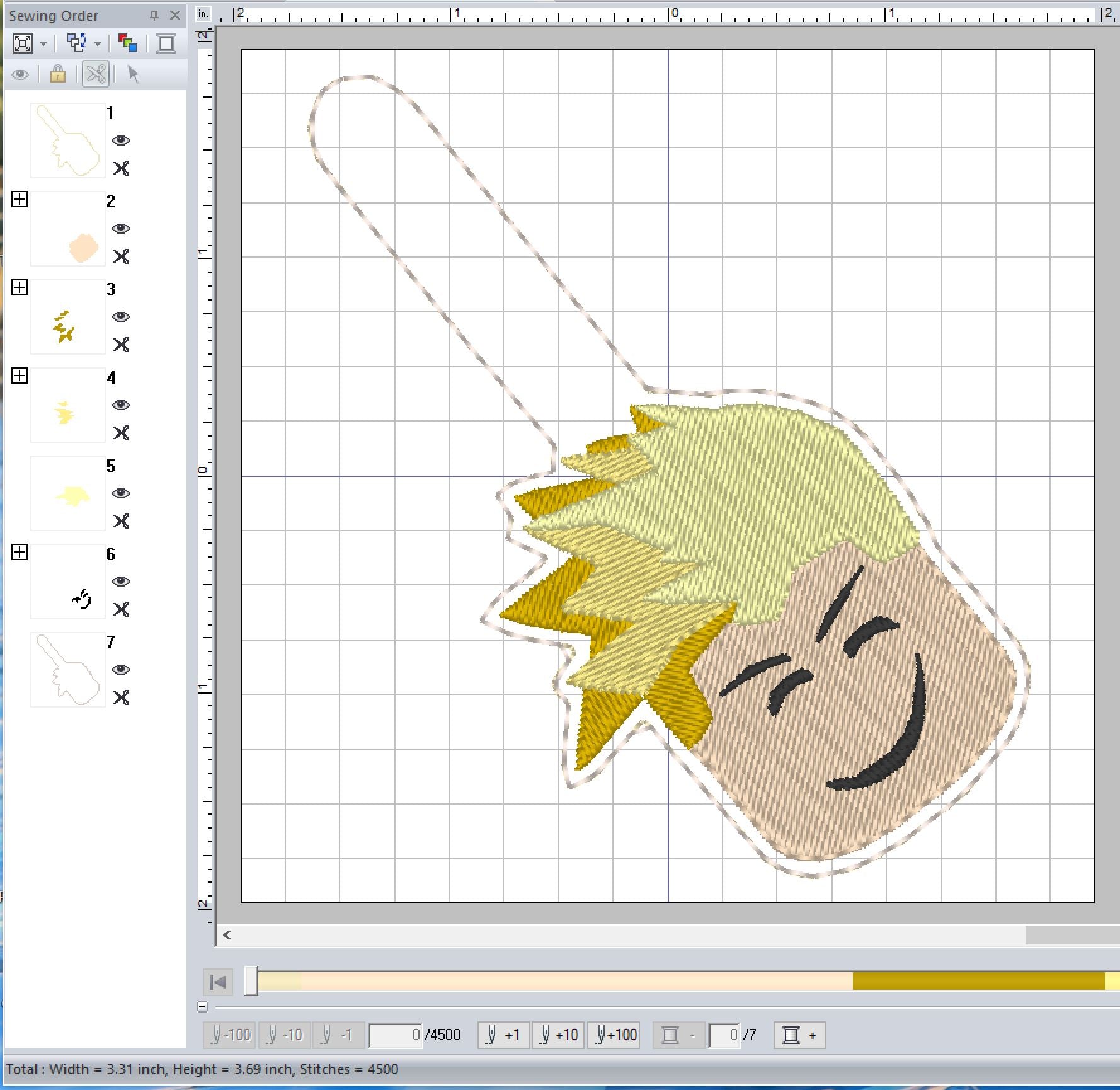The height and width of the screenshot is (1090, 1120).
Task: Click the zoom-to-fit icon in Sewing Order toolbar
Action: pos(23,43)
